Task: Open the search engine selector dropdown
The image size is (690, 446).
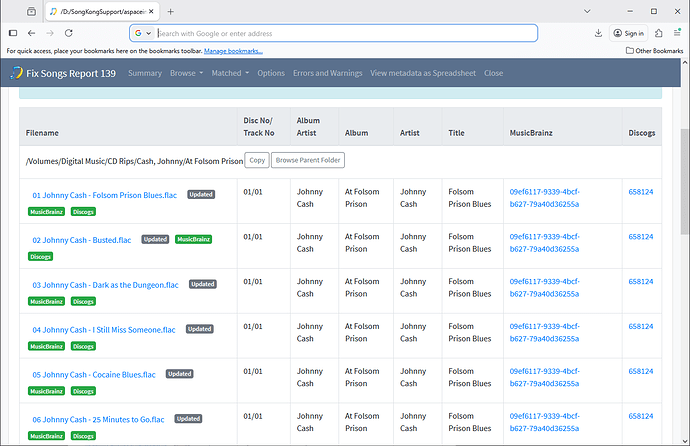Action: [x=143, y=33]
